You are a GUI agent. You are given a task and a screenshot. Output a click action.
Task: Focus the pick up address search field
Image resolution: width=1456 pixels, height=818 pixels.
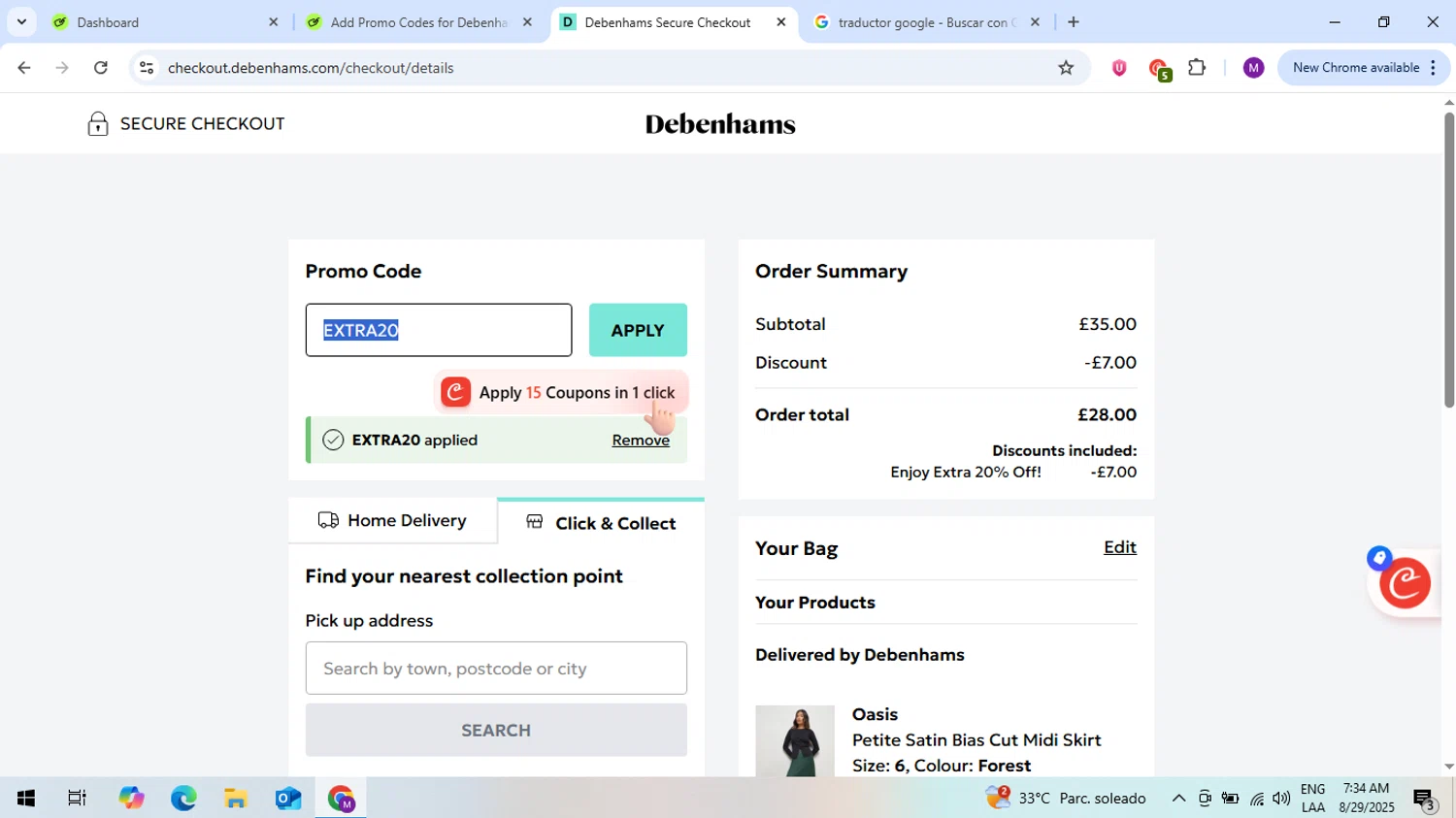coord(496,669)
